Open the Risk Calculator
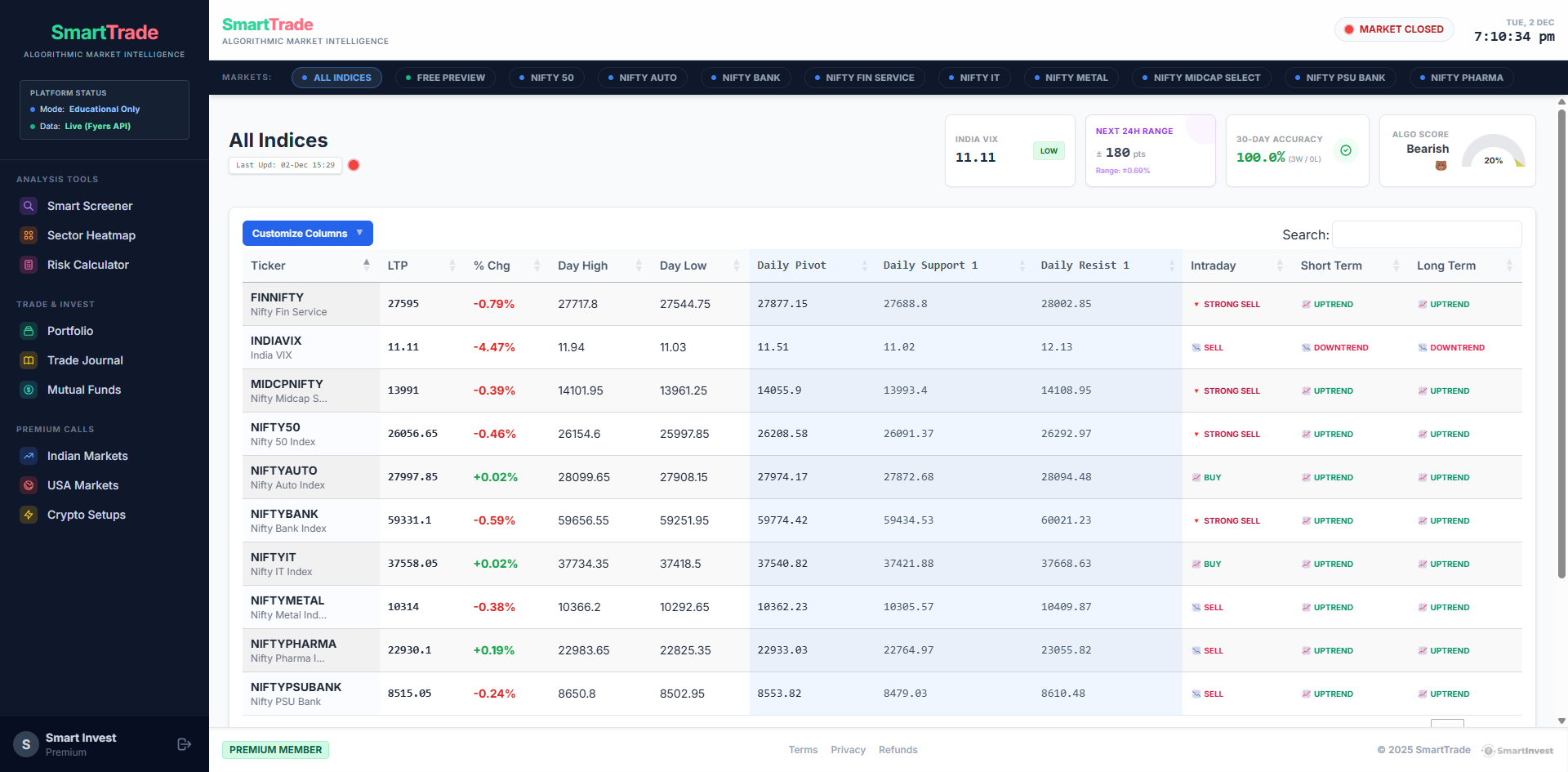 (x=87, y=265)
